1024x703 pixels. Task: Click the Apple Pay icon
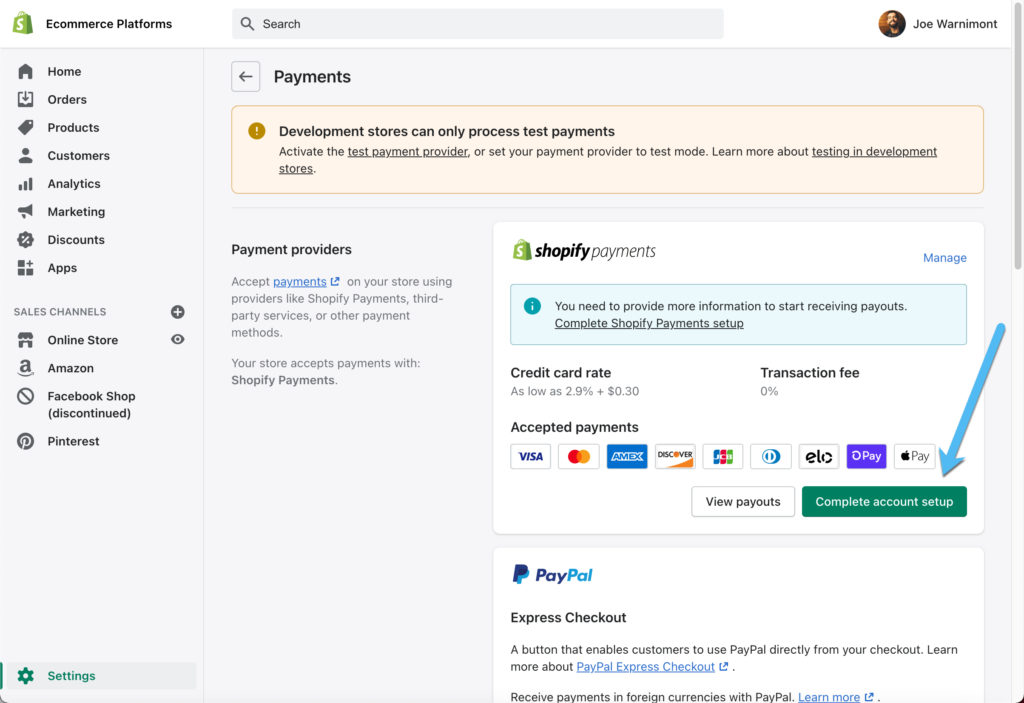pyautogui.click(x=915, y=456)
